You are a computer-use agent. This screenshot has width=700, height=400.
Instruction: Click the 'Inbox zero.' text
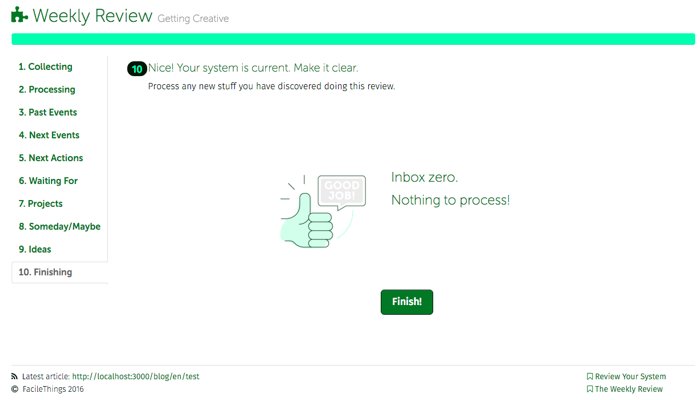pos(425,177)
